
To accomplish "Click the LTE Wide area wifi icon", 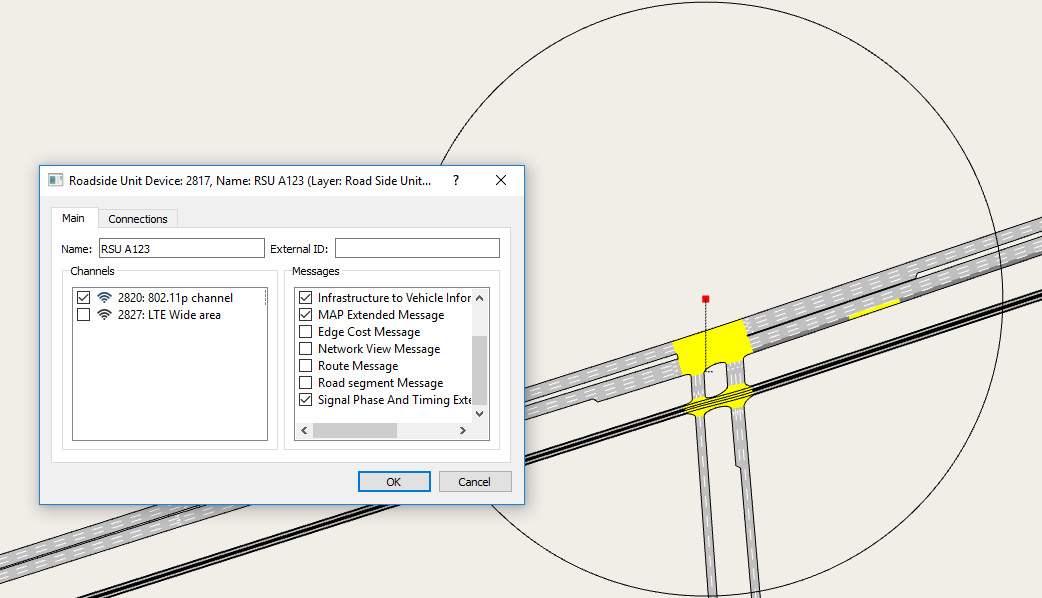I will pyautogui.click(x=104, y=315).
